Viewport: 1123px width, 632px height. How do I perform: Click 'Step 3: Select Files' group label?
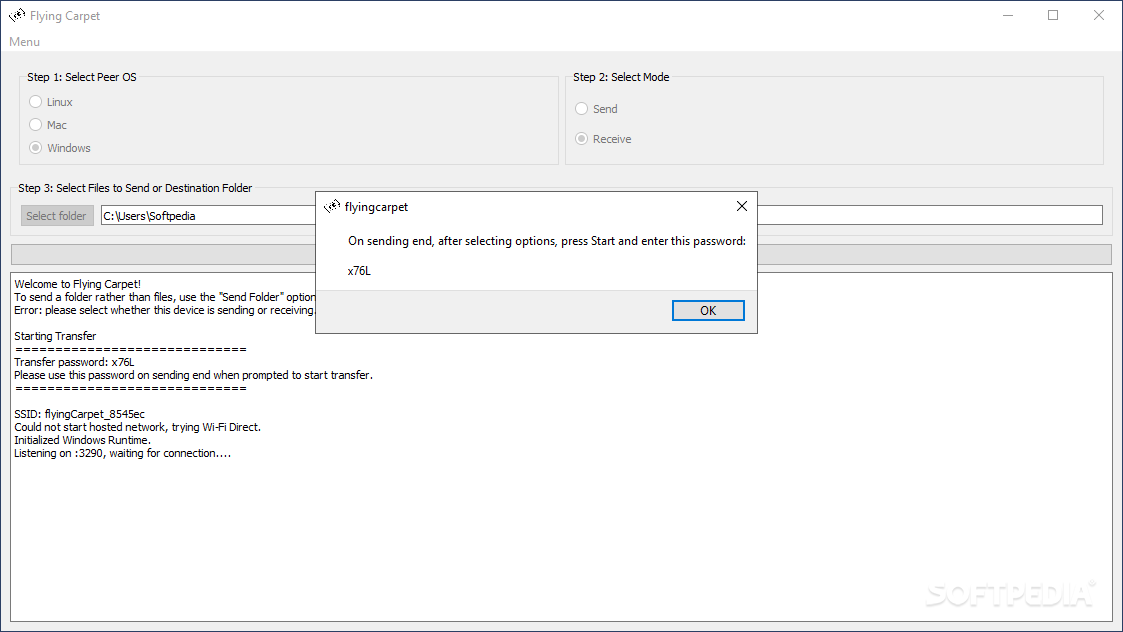tap(135, 188)
